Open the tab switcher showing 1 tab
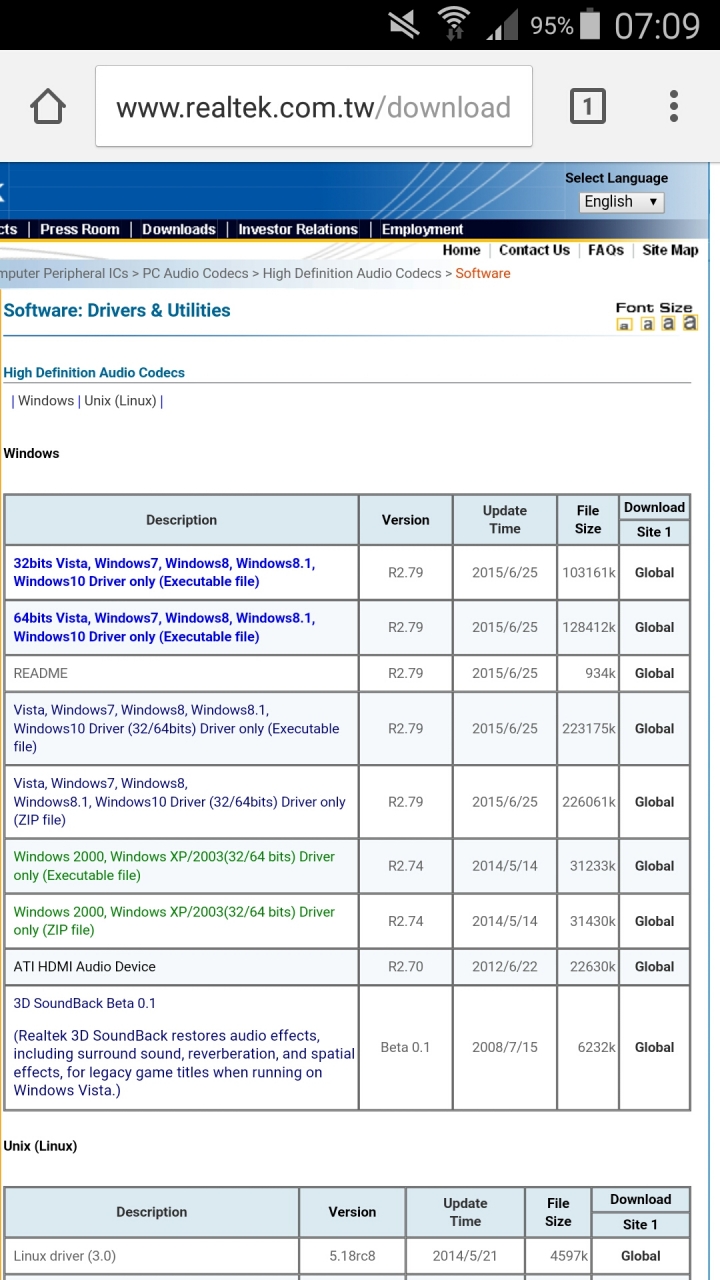 click(587, 106)
